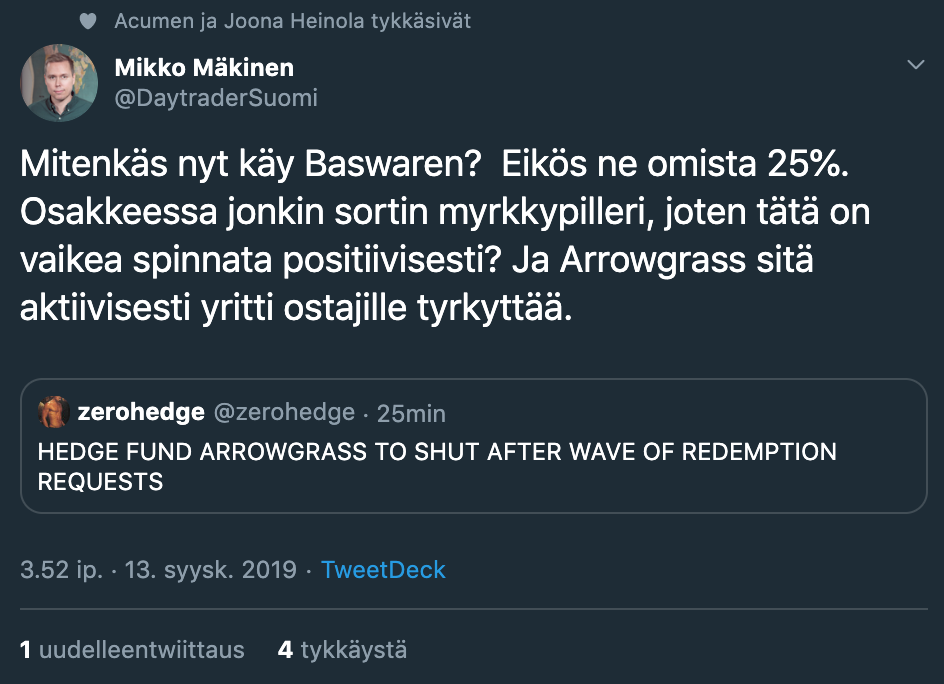The height and width of the screenshot is (684, 944).
Task: Click the 3.52 ip. tweet time
Action: coord(60,570)
